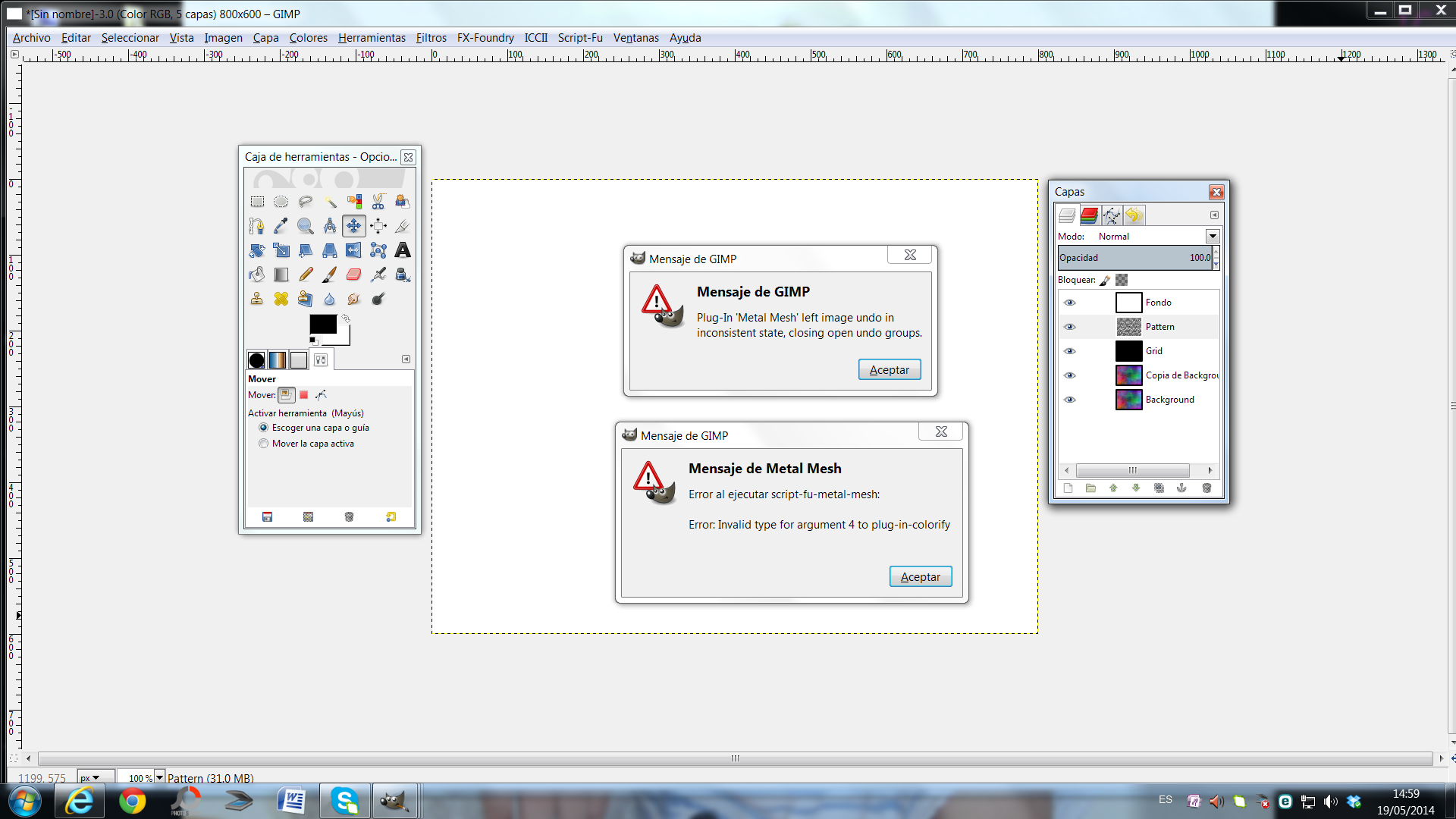Screen dimensions: 1456x819
Task: Hide the Background layer
Action: (x=1070, y=400)
